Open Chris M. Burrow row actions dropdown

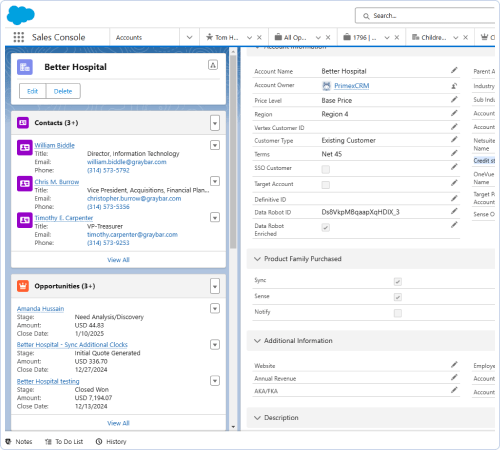[215, 181]
